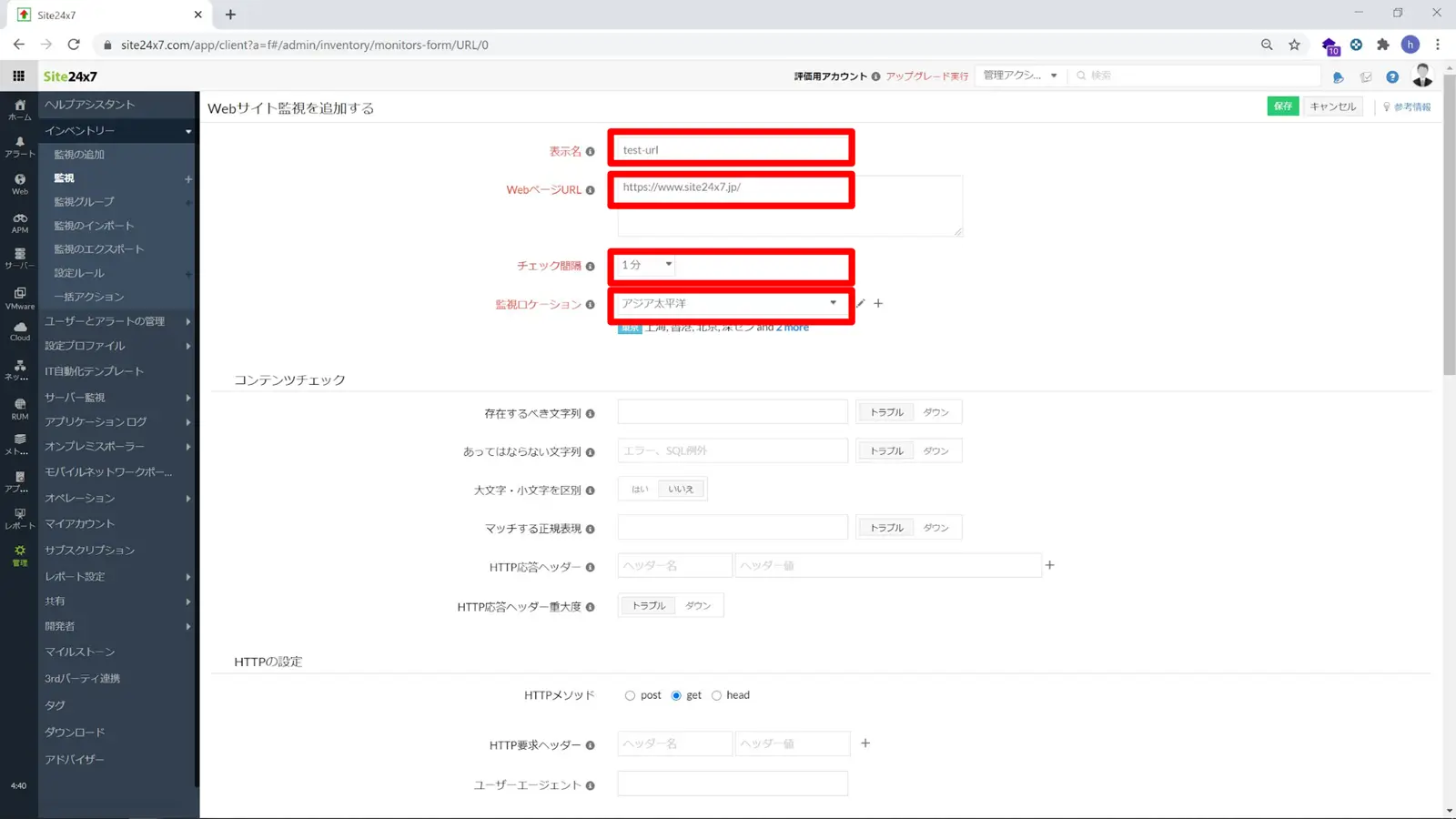Add another HTTP応答ヘッダー with plus icon
Viewport: 1456px width, 819px height.
coord(1049,565)
